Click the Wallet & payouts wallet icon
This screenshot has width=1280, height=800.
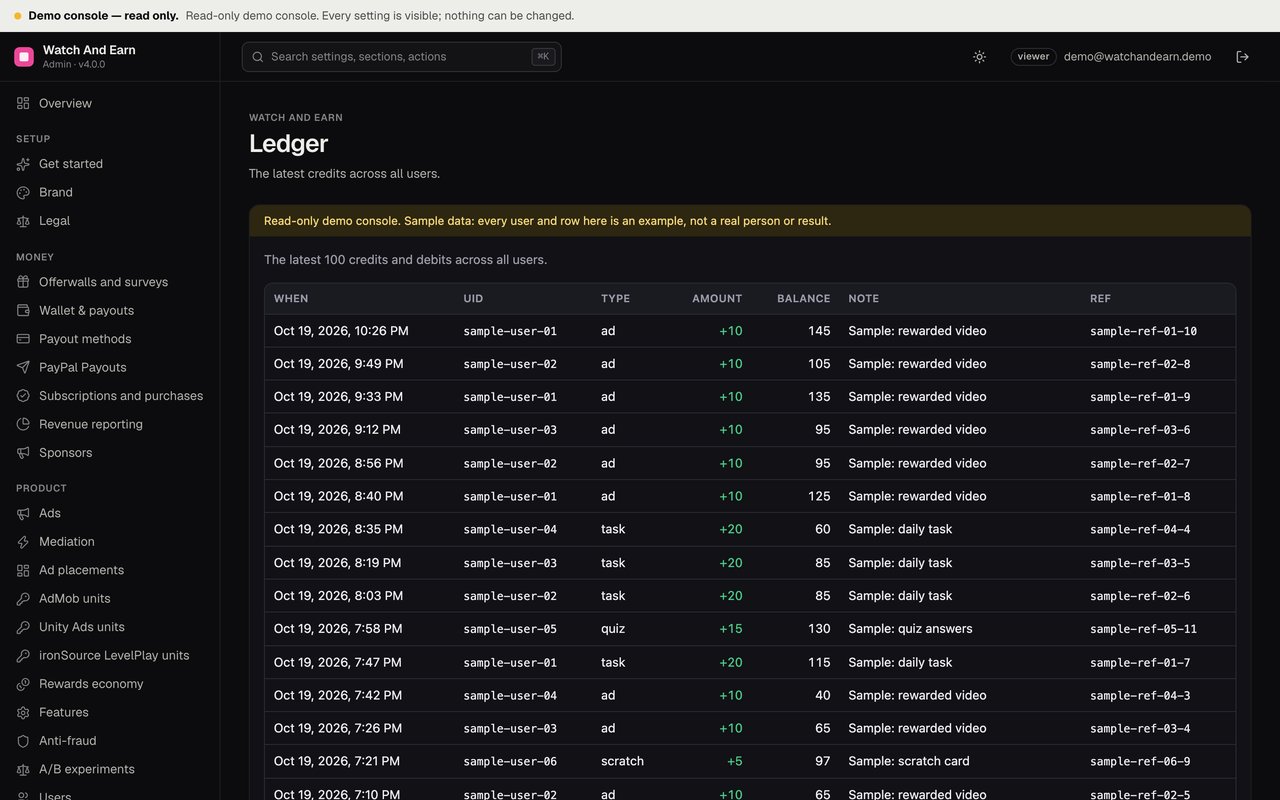(x=23, y=310)
